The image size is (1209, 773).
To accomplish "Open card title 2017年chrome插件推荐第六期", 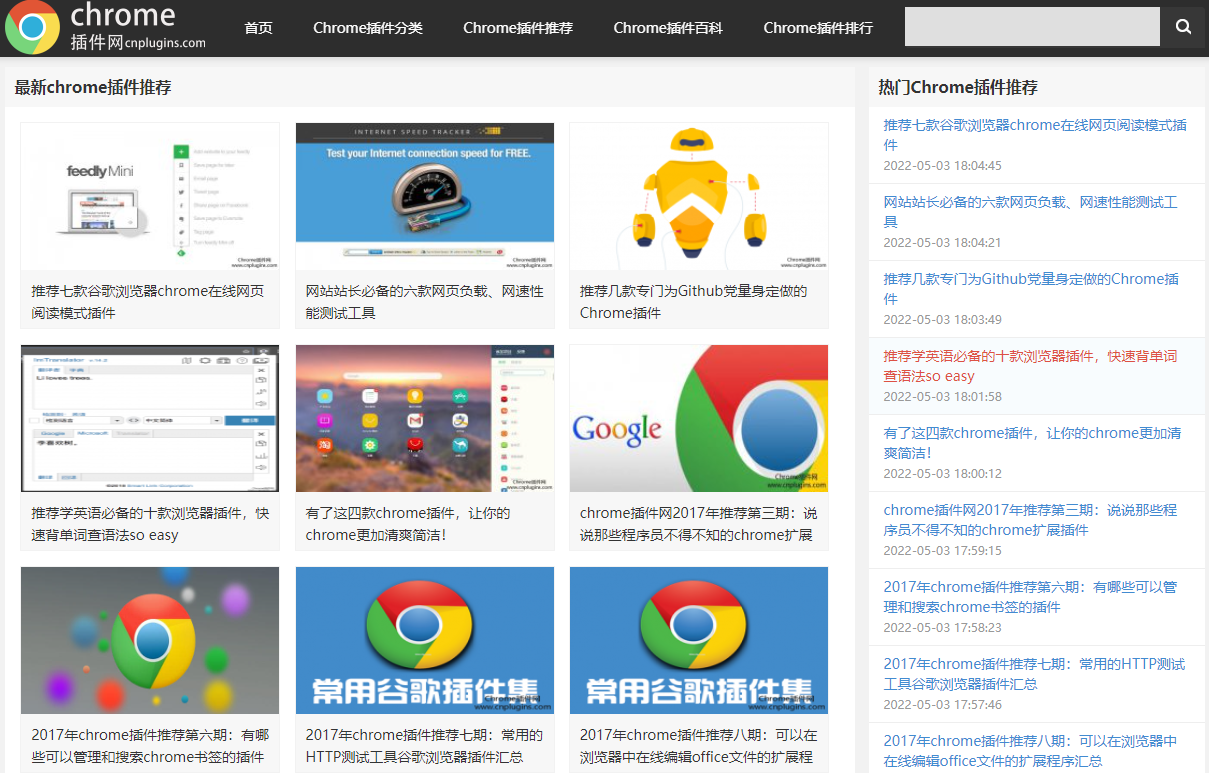I will click(x=150, y=746).
